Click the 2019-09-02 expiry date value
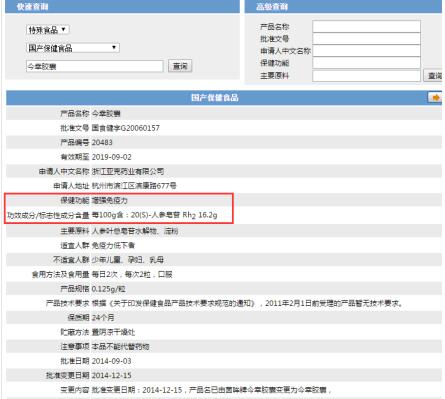 [112, 157]
